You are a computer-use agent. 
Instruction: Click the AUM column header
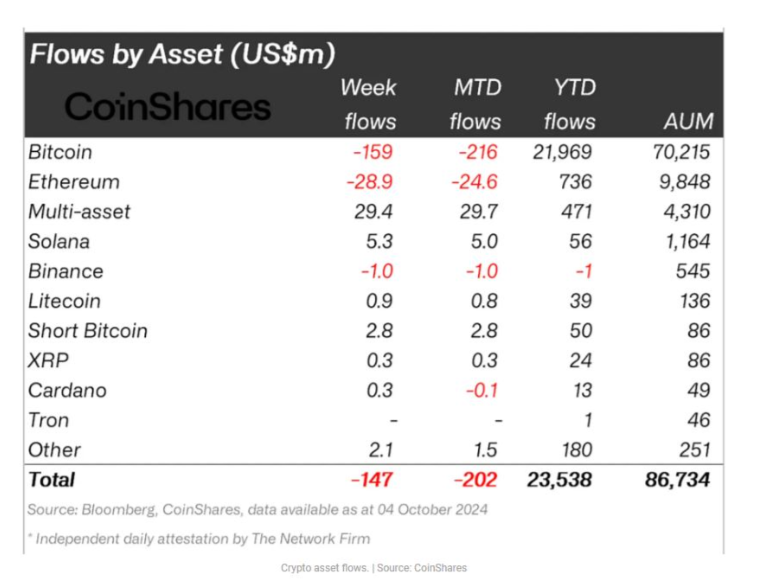coord(688,122)
